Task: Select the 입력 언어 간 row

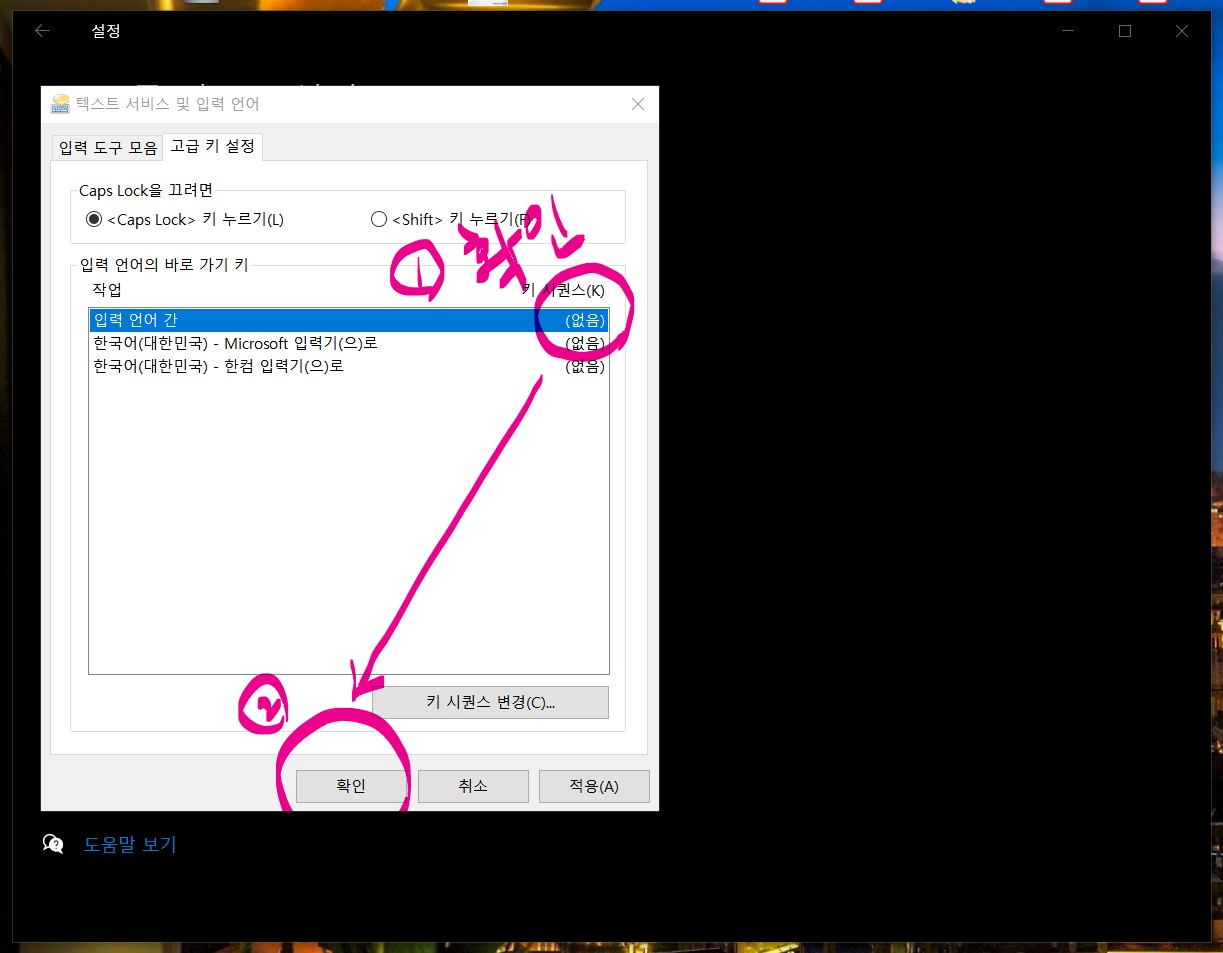Action: coord(348,320)
